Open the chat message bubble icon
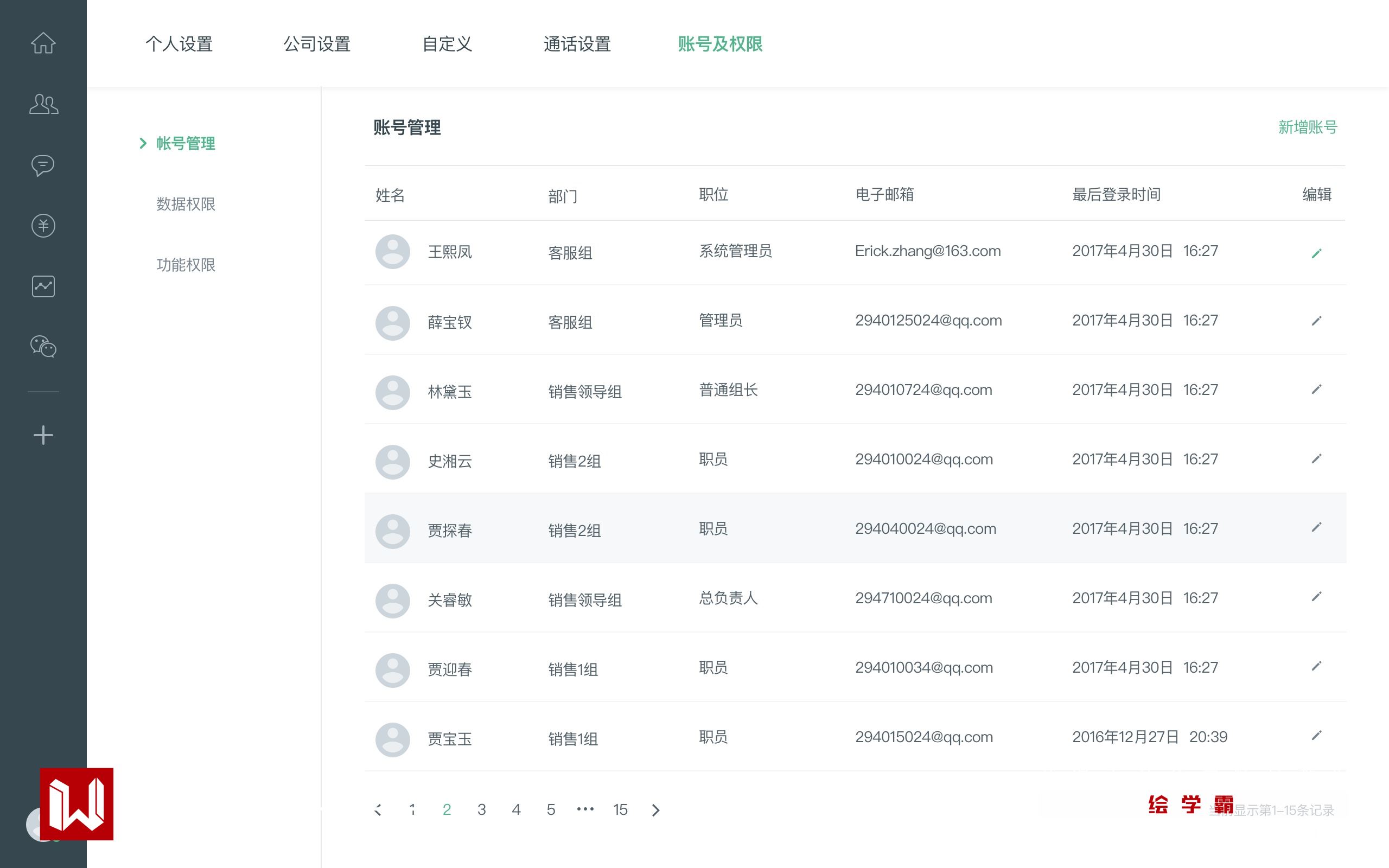This screenshot has height=868, width=1389. tap(43, 165)
